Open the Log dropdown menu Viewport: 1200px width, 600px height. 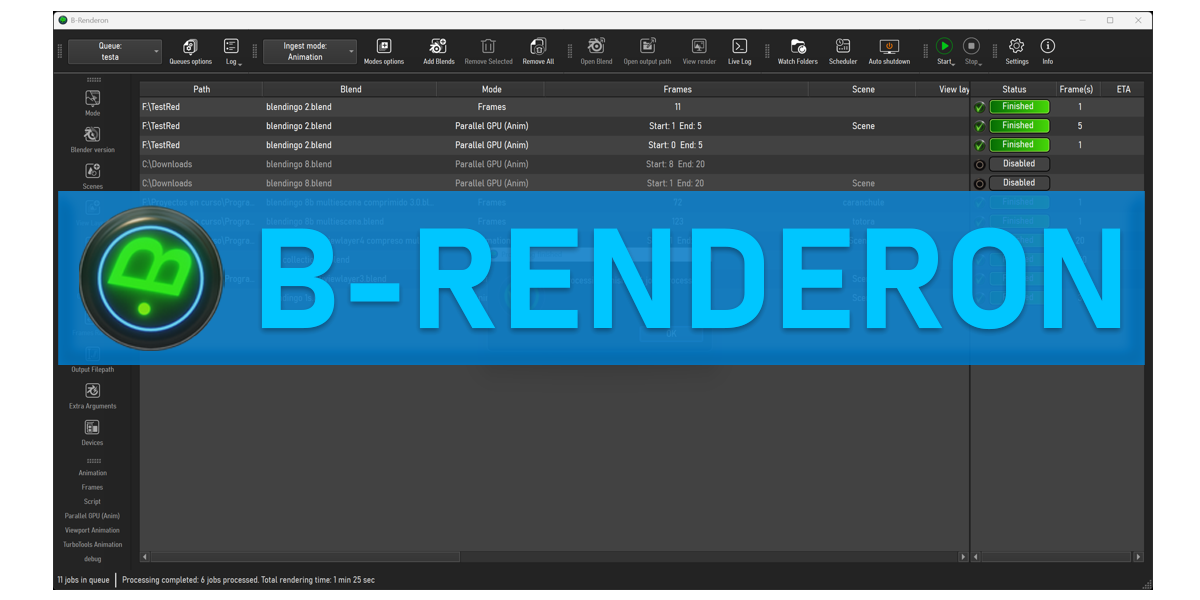231,52
